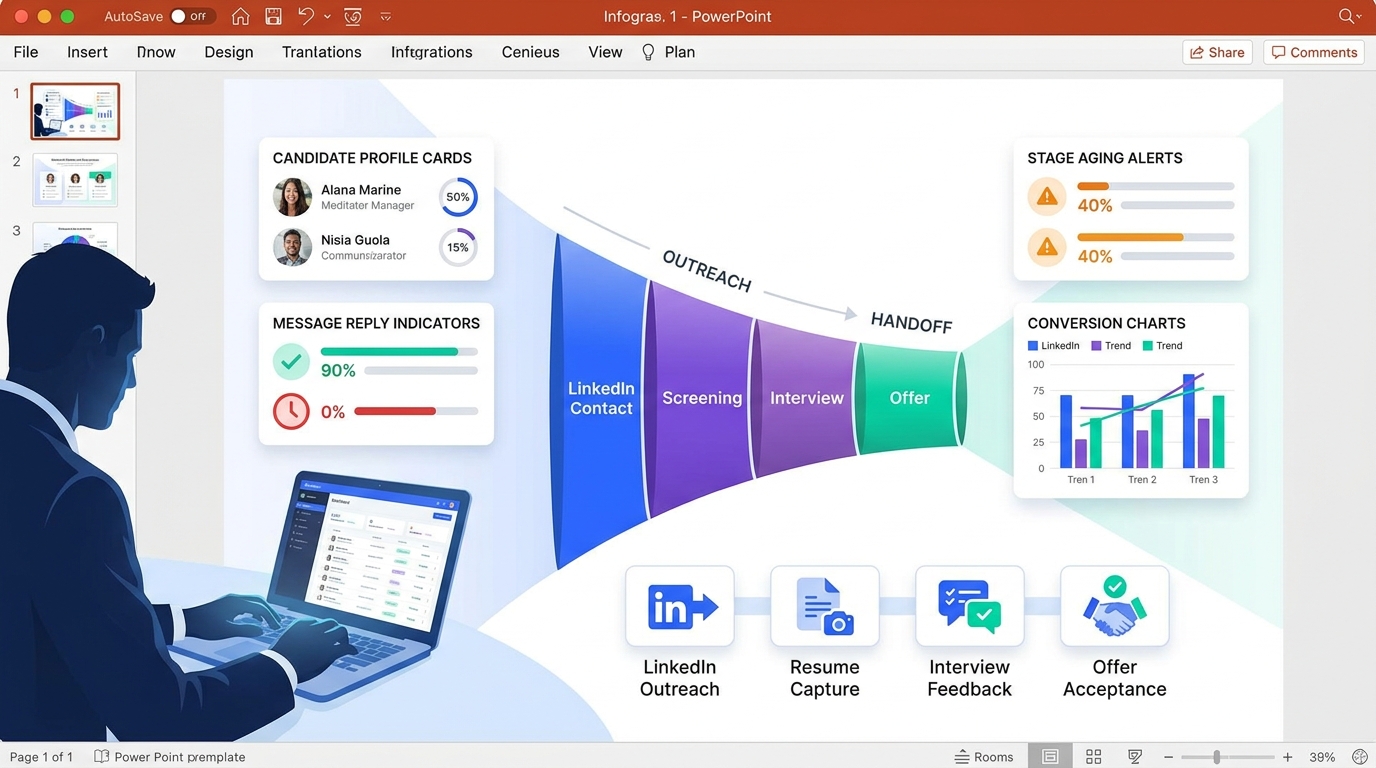The height and width of the screenshot is (768, 1376).
Task: Click the zoom in plus button
Action: click(1288, 758)
